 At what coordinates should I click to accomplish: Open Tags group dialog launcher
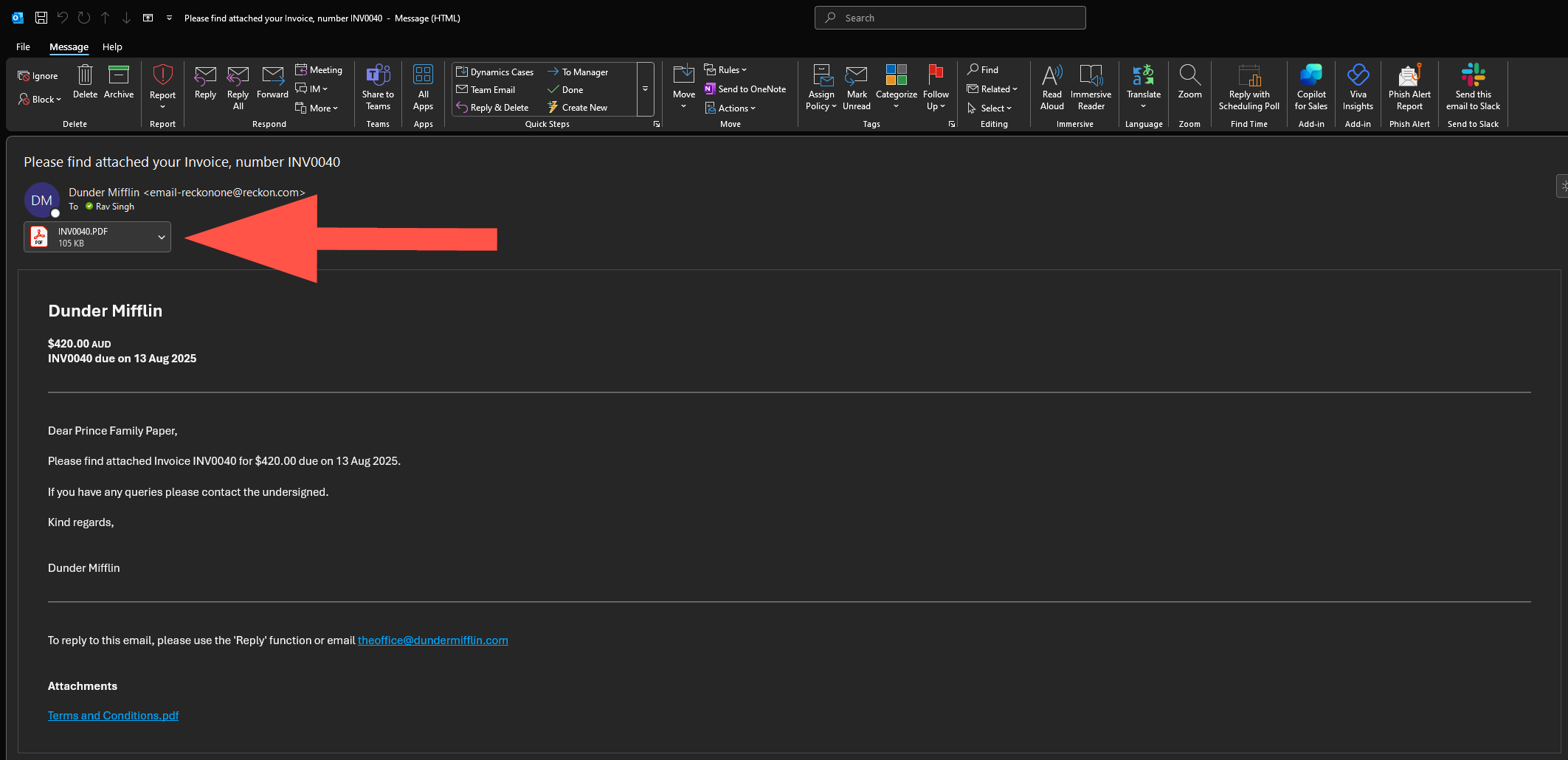point(951,125)
